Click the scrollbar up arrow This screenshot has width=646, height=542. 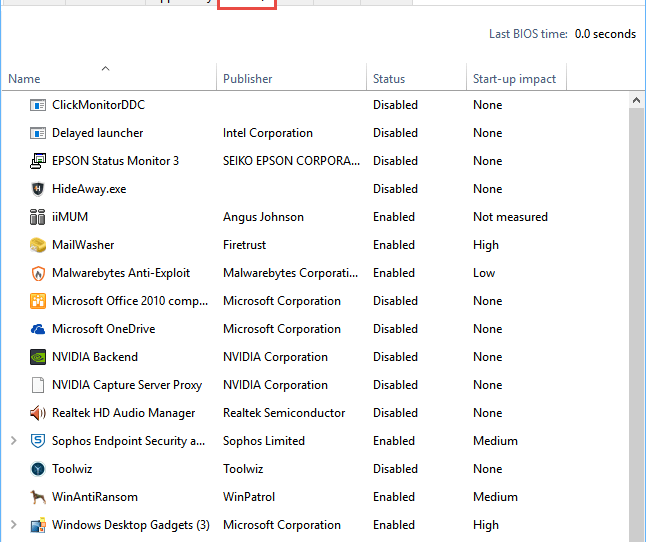pos(637,100)
